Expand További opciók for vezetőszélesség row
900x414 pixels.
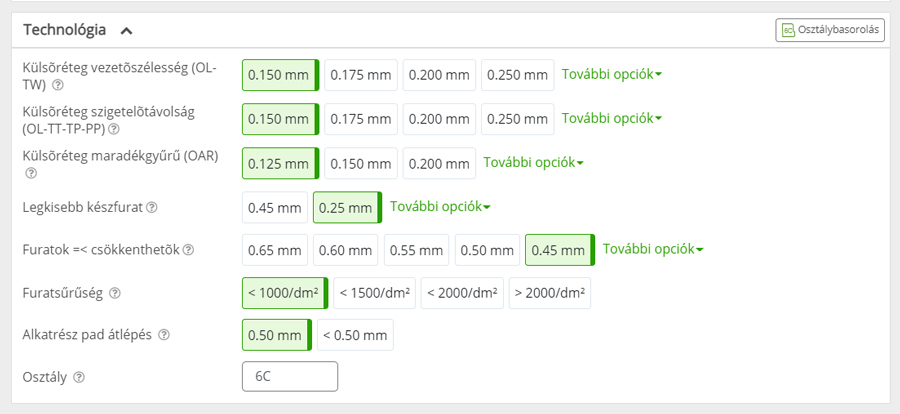coord(611,75)
